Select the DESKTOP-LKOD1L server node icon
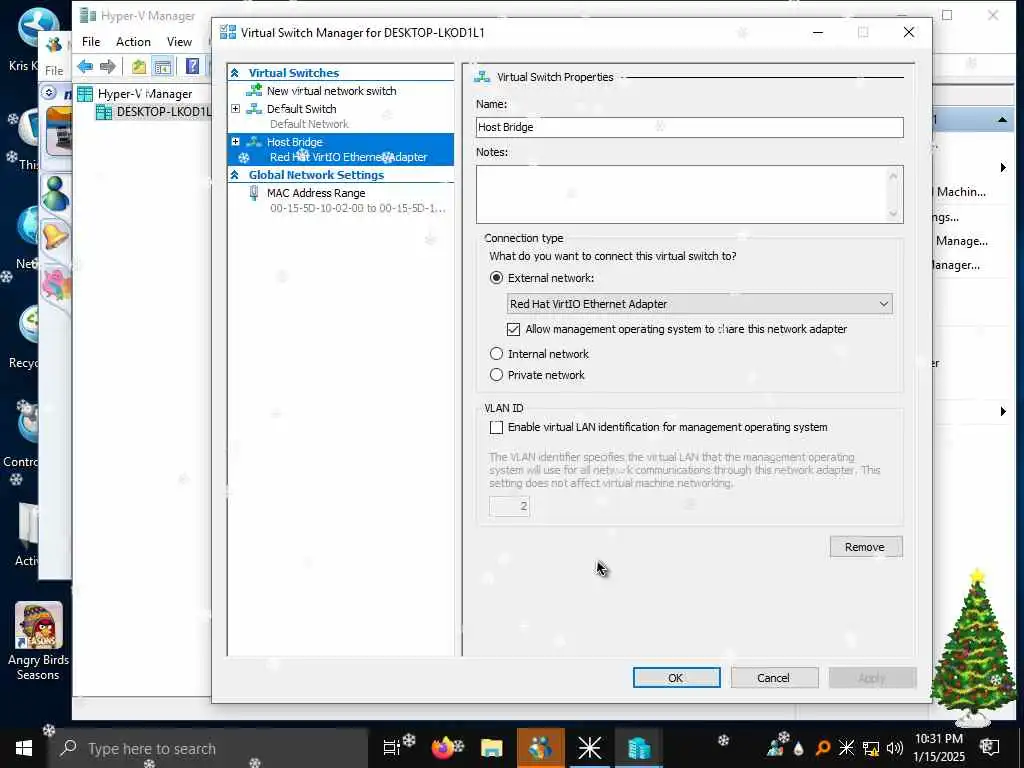The height and width of the screenshot is (768, 1024). click(104, 112)
